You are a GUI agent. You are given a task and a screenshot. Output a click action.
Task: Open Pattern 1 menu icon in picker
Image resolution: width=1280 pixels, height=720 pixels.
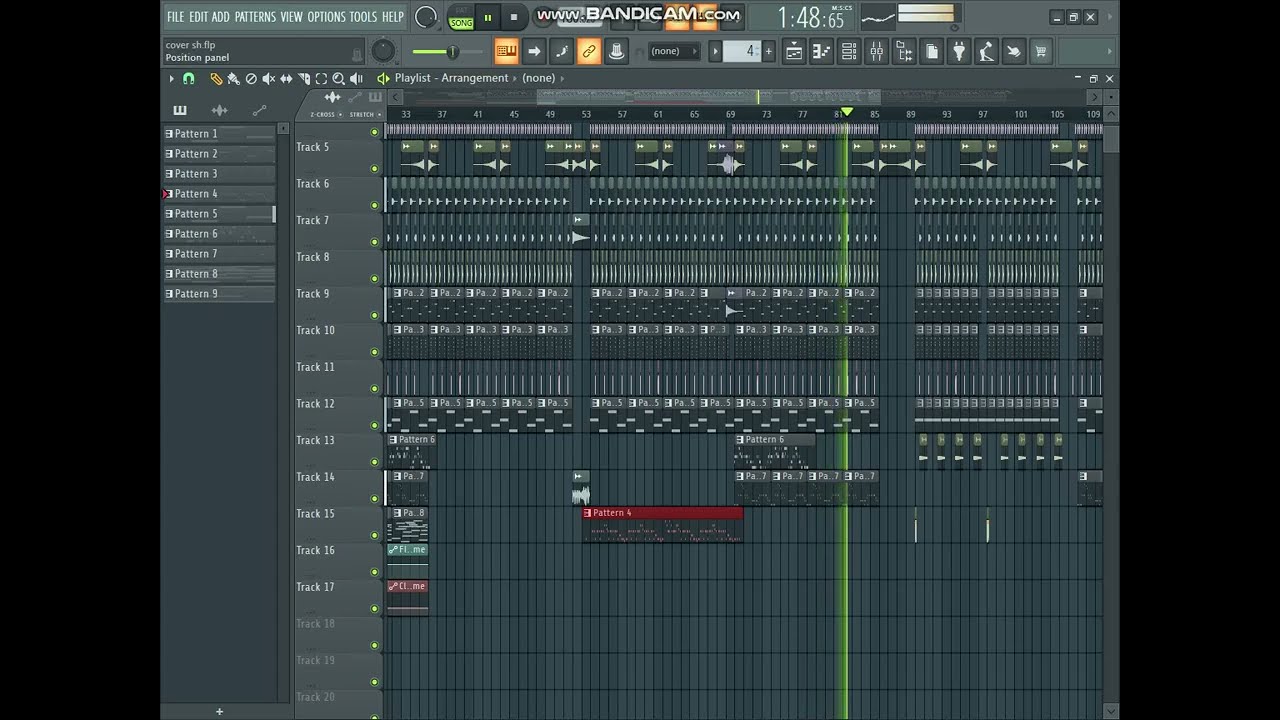coord(169,134)
